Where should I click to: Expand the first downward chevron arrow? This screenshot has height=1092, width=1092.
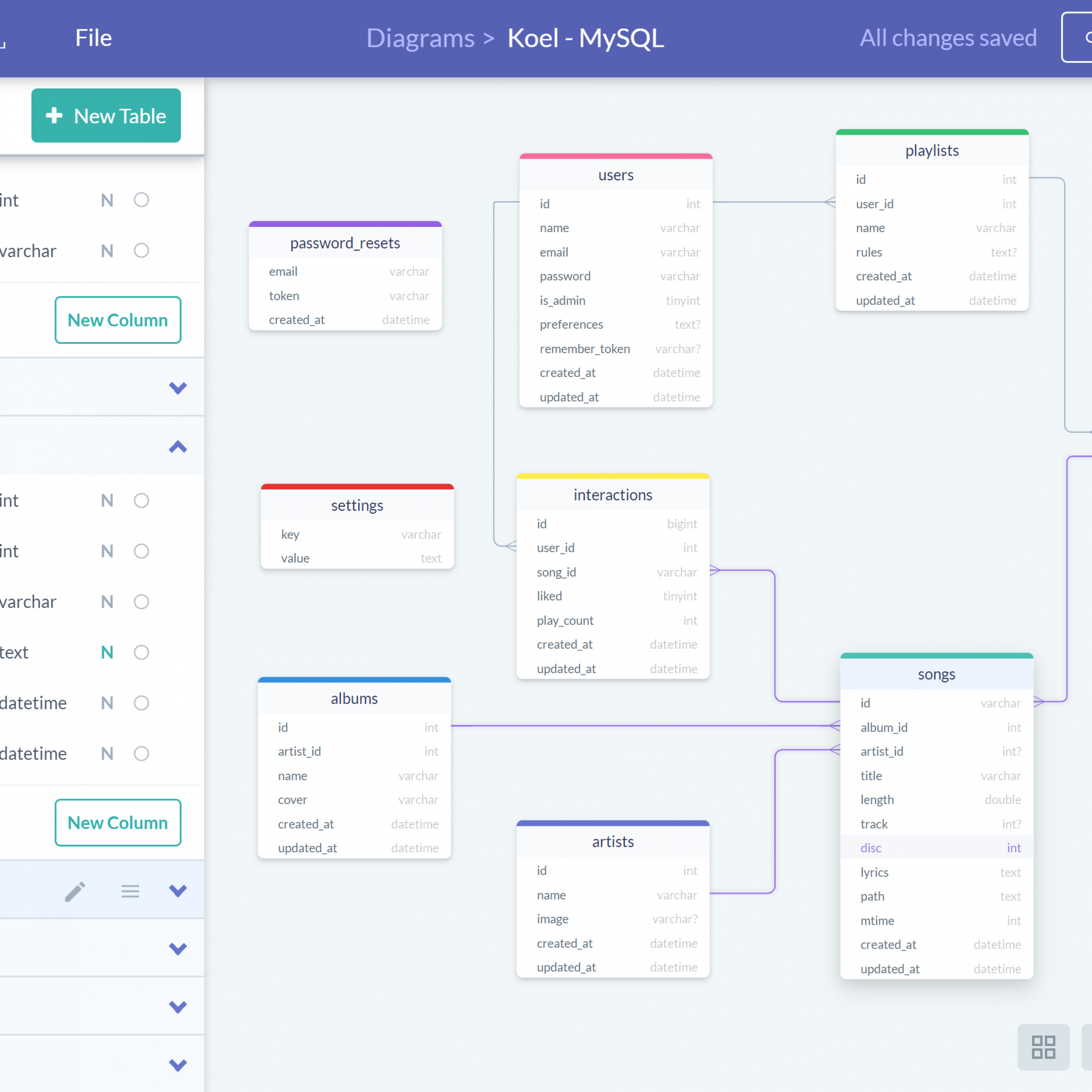(x=177, y=388)
